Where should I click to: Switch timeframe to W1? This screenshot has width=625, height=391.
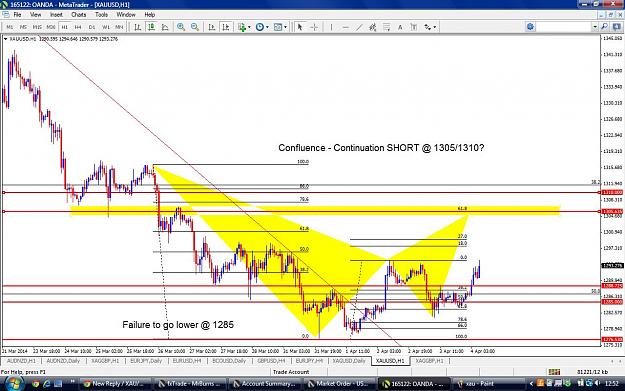coord(106,27)
